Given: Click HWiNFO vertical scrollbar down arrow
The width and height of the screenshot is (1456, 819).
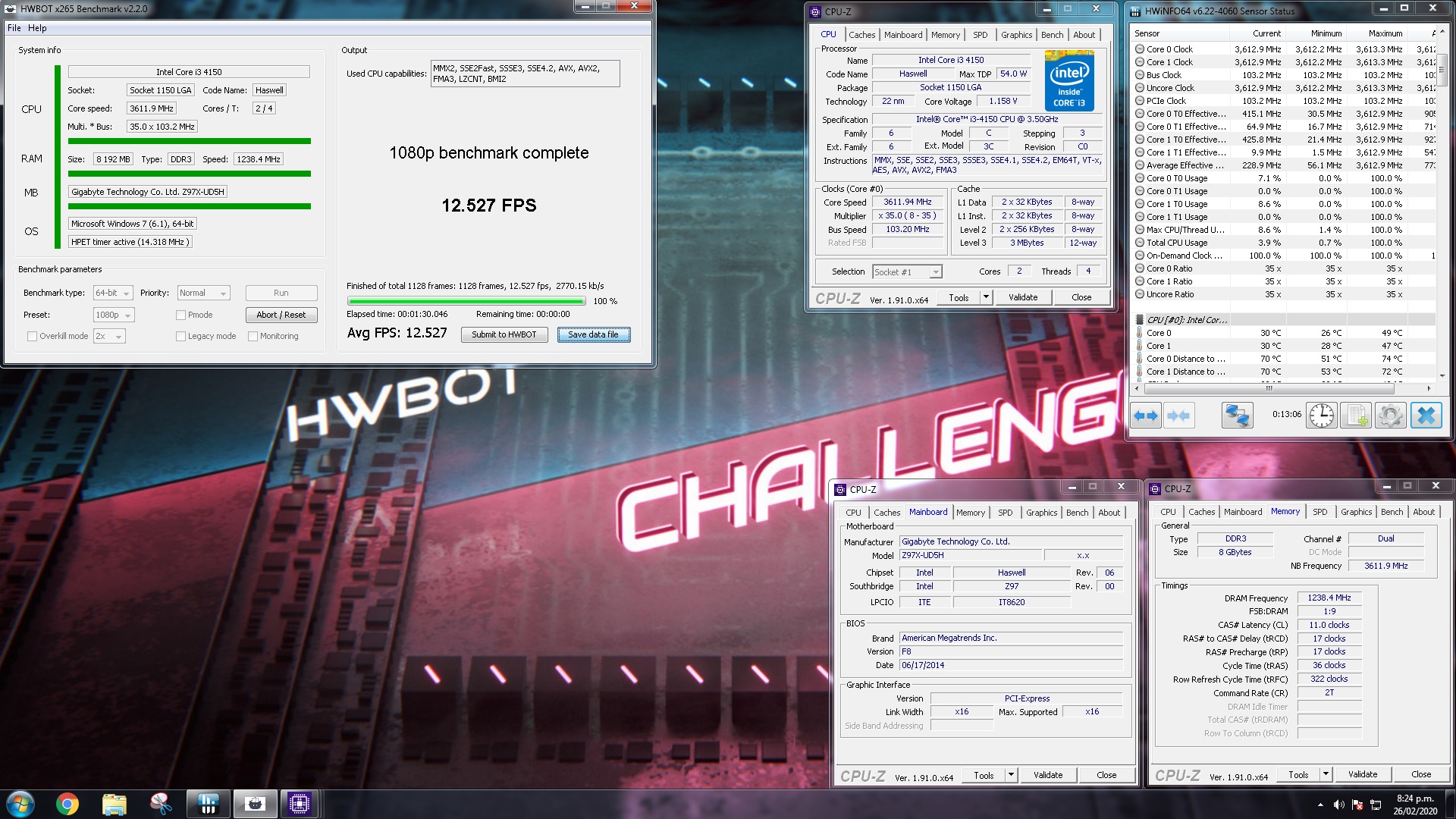Looking at the screenshot, I should [1442, 375].
